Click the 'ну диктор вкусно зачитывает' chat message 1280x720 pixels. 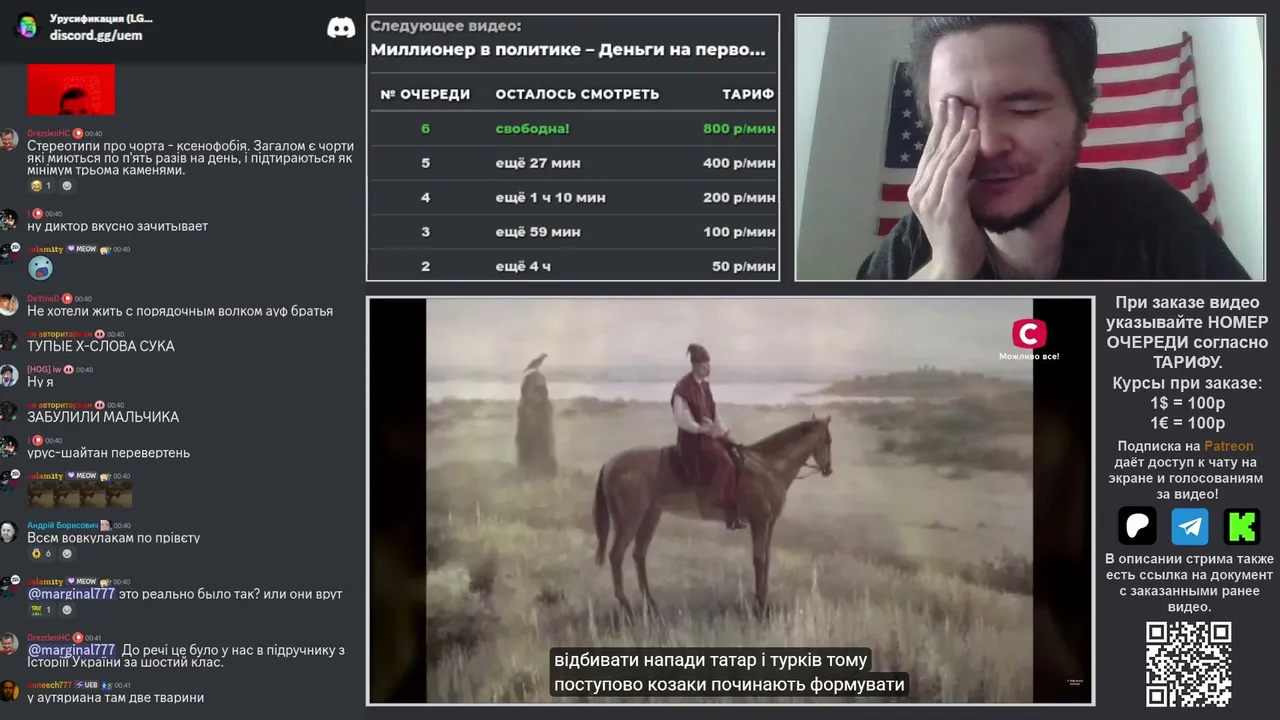(x=118, y=226)
